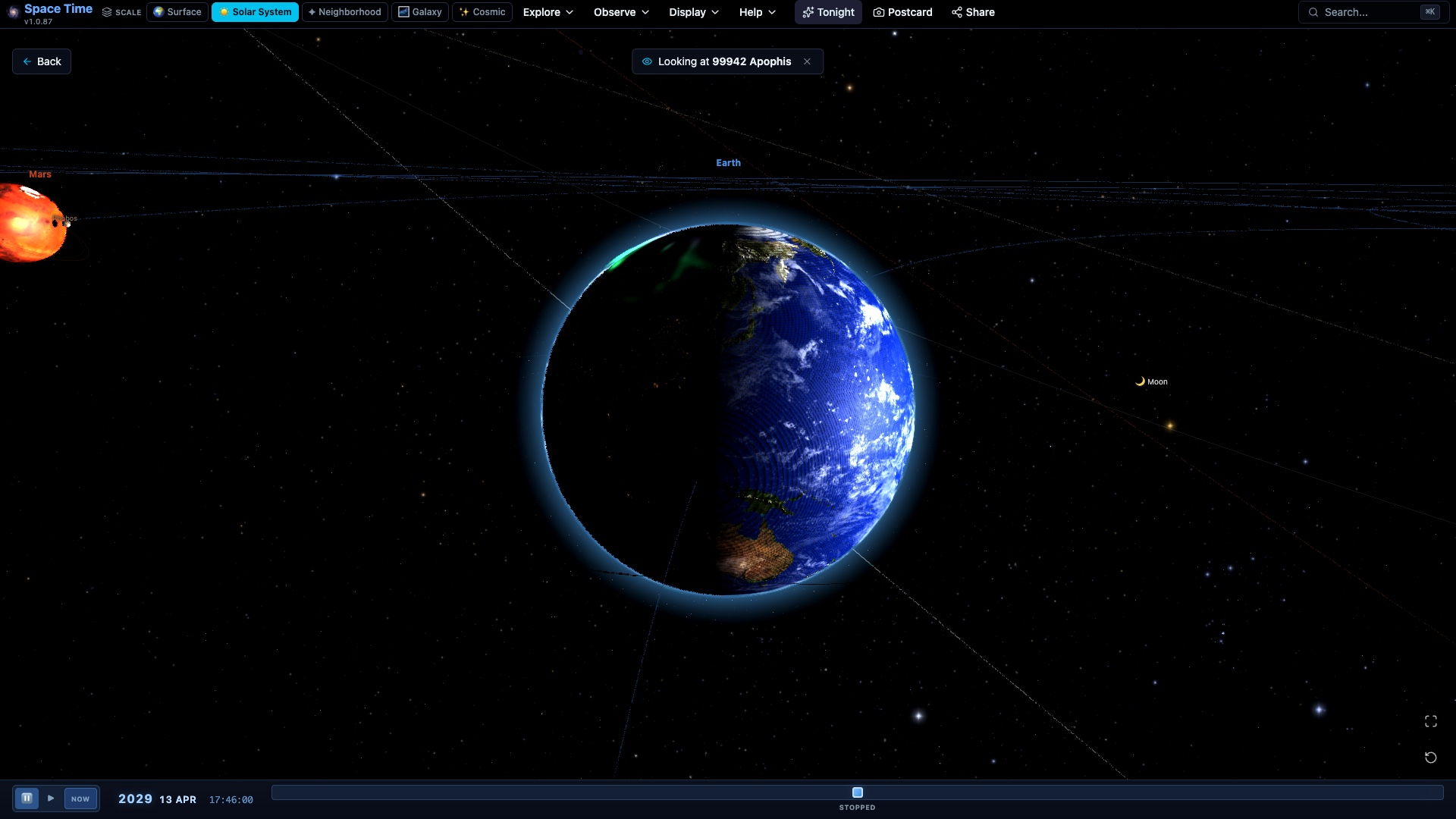Viewport: 1456px width, 819px height.
Task: Click the command-K shortcut badge in search
Action: click(x=1429, y=12)
